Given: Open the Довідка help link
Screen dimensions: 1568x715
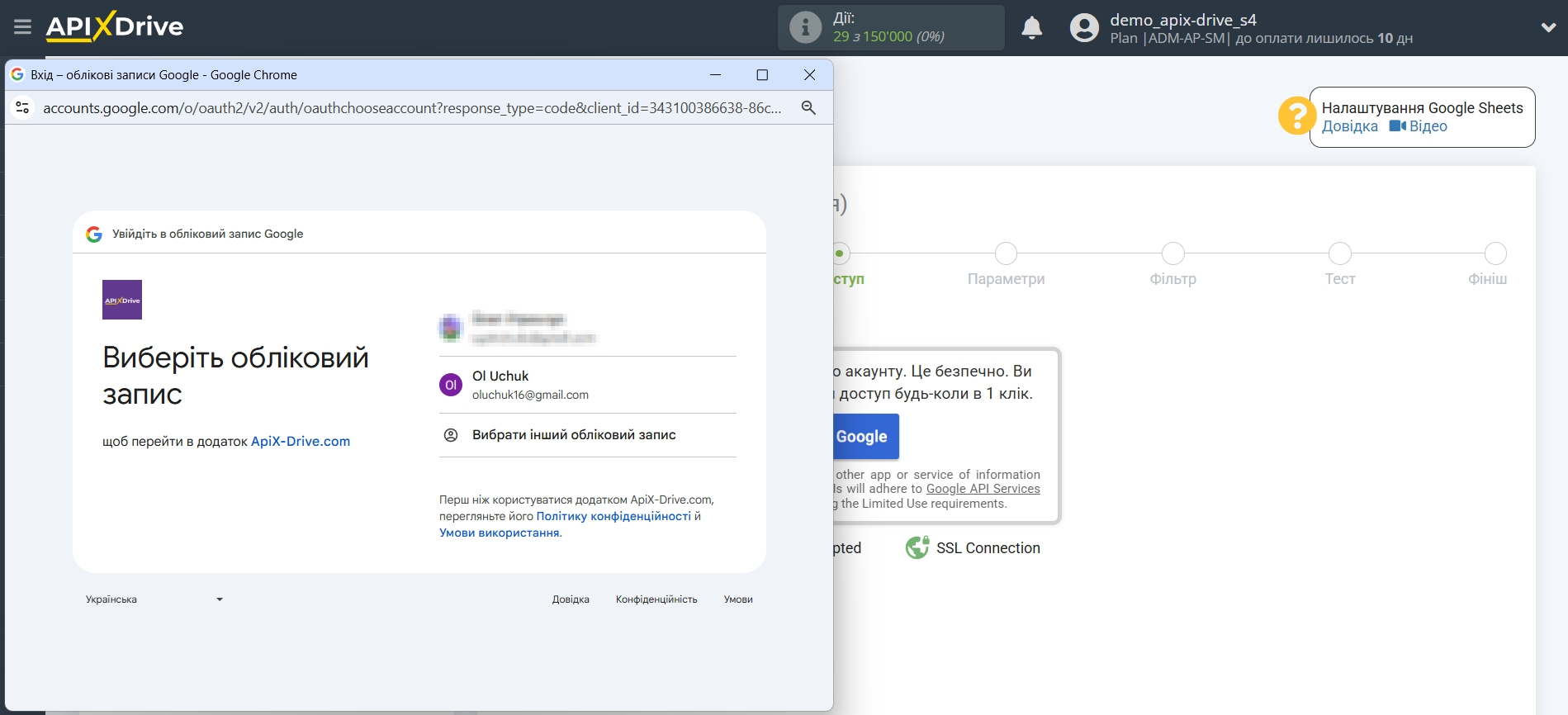Looking at the screenshot, I should [x=1349, y=126].
